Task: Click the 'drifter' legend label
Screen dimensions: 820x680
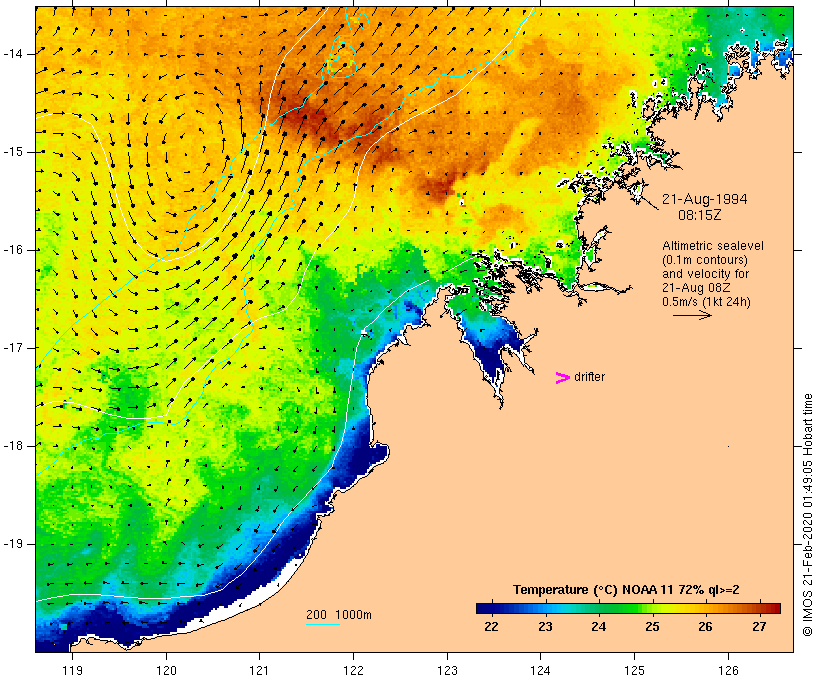Action: click(589, 377)
